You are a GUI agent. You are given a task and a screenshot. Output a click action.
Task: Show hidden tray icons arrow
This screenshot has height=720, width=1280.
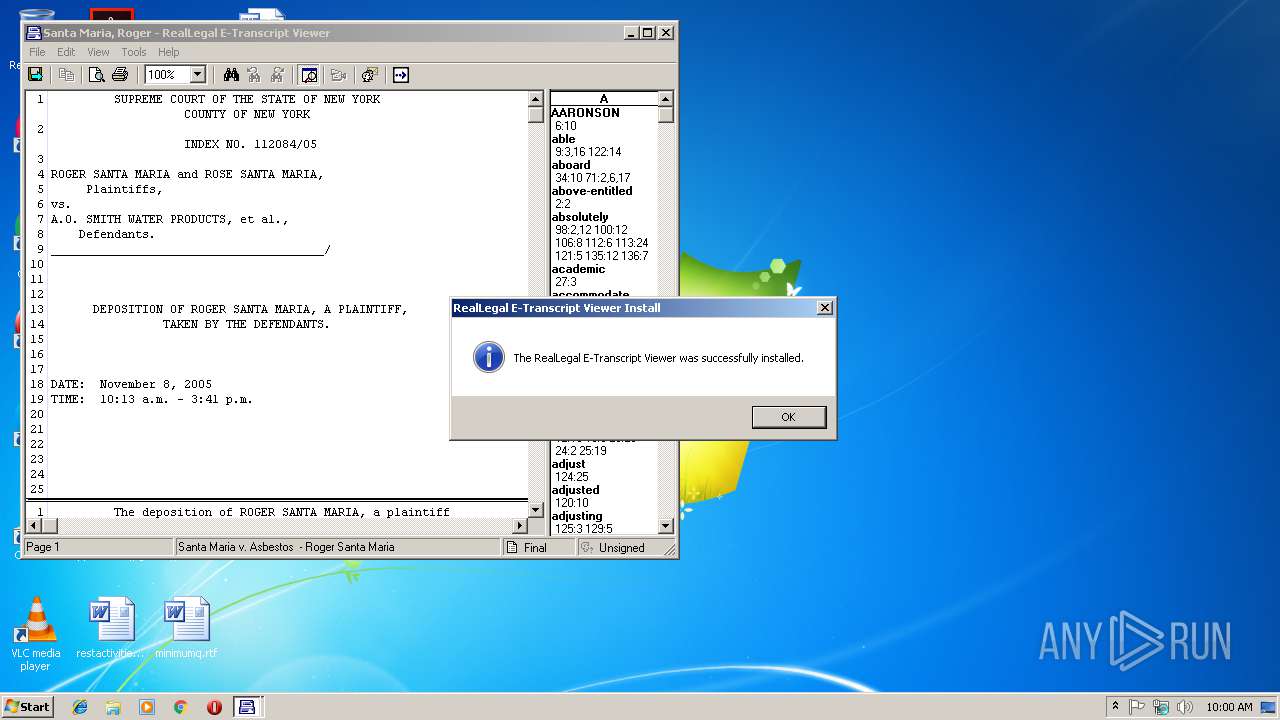point(1115,707)
